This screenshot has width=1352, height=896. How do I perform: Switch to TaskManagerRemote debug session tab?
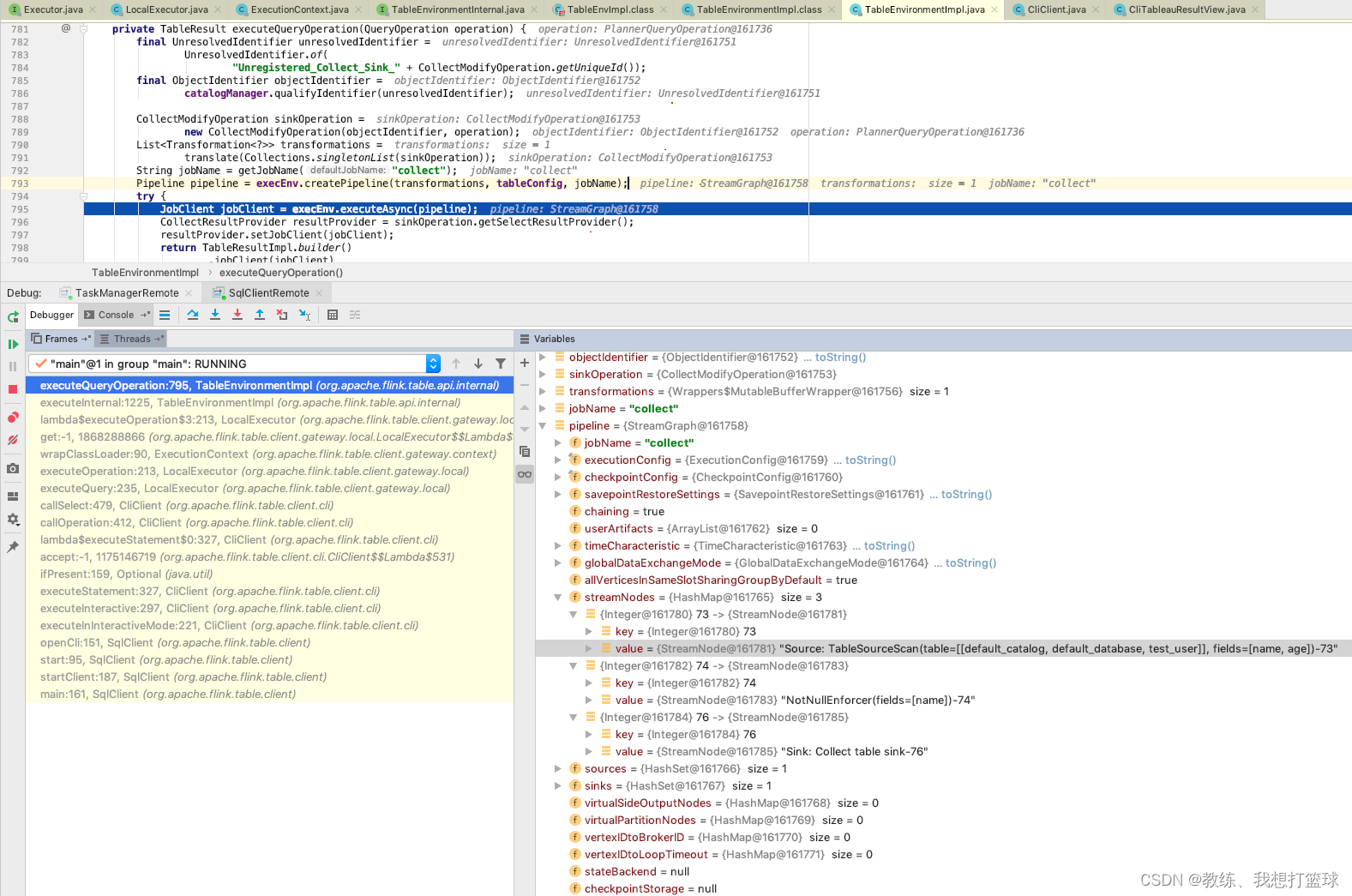[x=127, y=292]
